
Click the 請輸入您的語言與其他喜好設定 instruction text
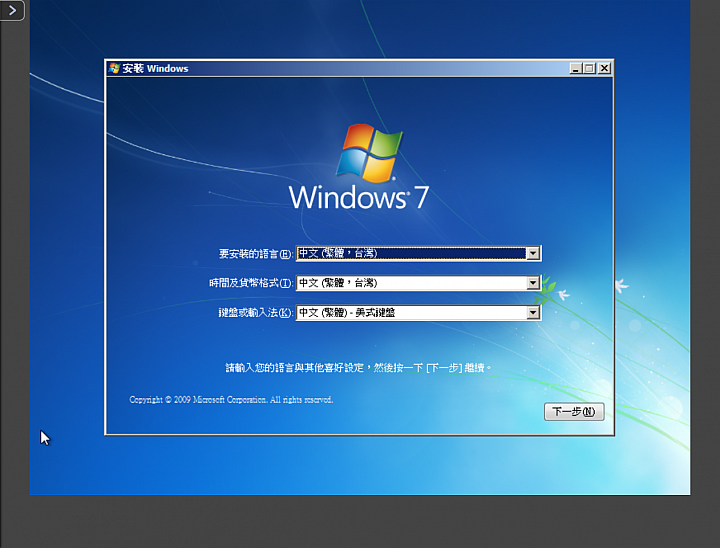point(358,367)
